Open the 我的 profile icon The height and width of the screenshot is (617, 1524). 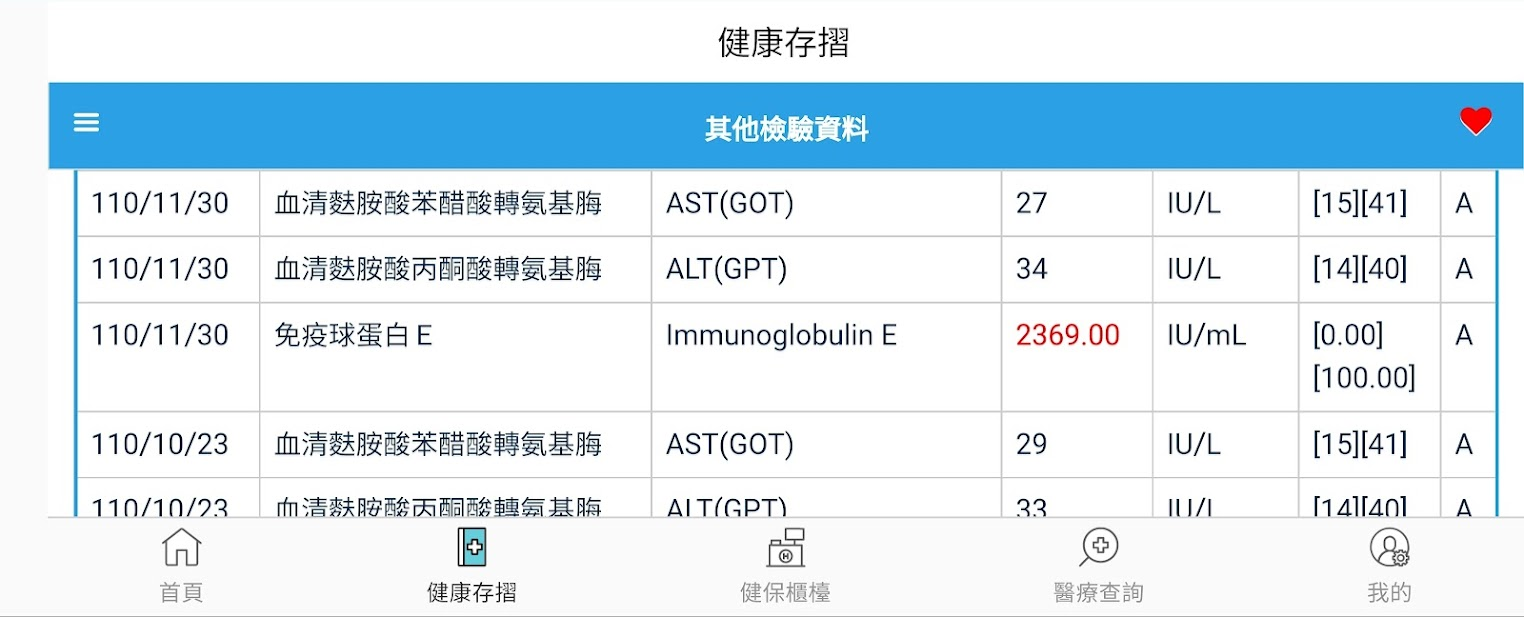[1389, 548]
